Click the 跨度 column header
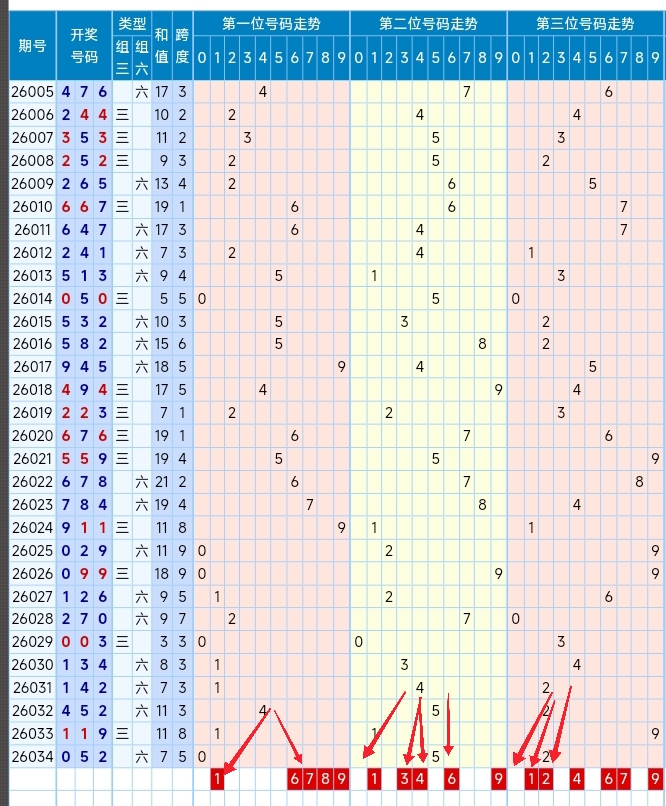This screenshot has height=806, width=666. (182, 46)
